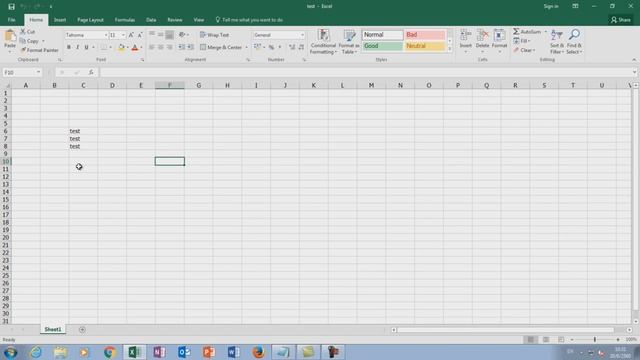The height and width of the screenshot is (360, 640).
Task: Apply the Neutral cell style
Action: click(x=424, y=46)
